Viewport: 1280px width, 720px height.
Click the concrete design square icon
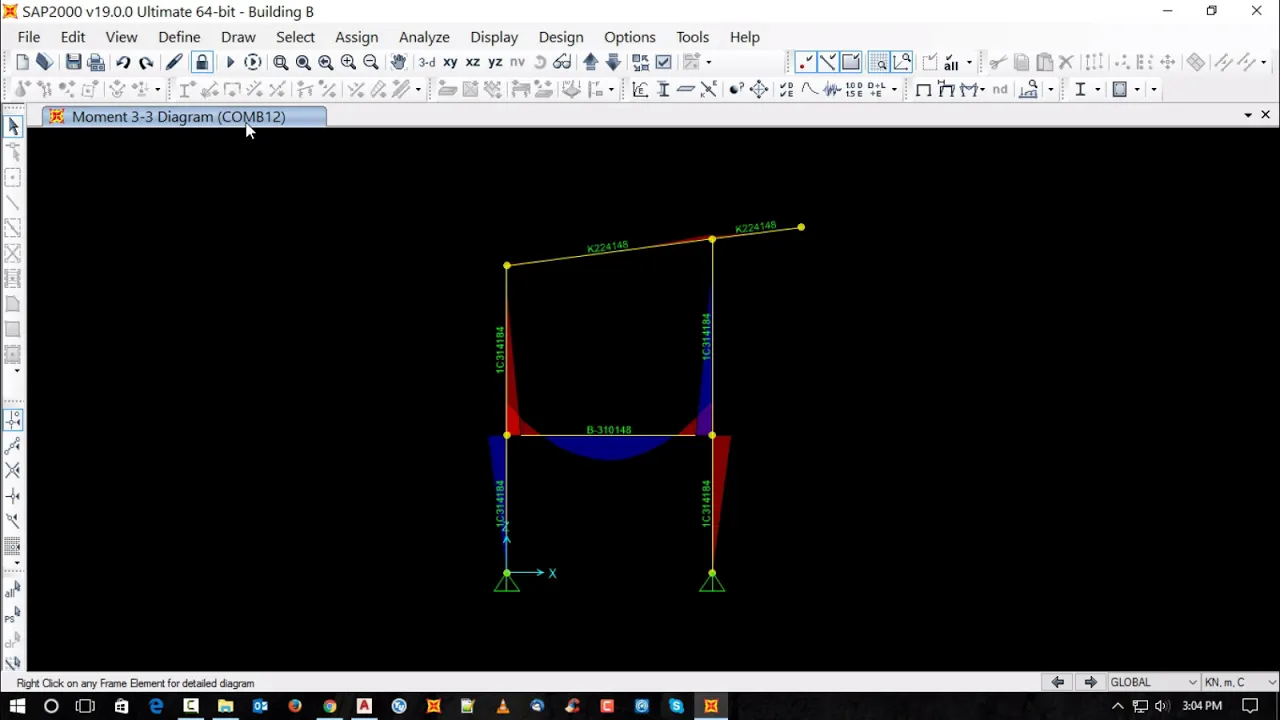click(1120, 89)
